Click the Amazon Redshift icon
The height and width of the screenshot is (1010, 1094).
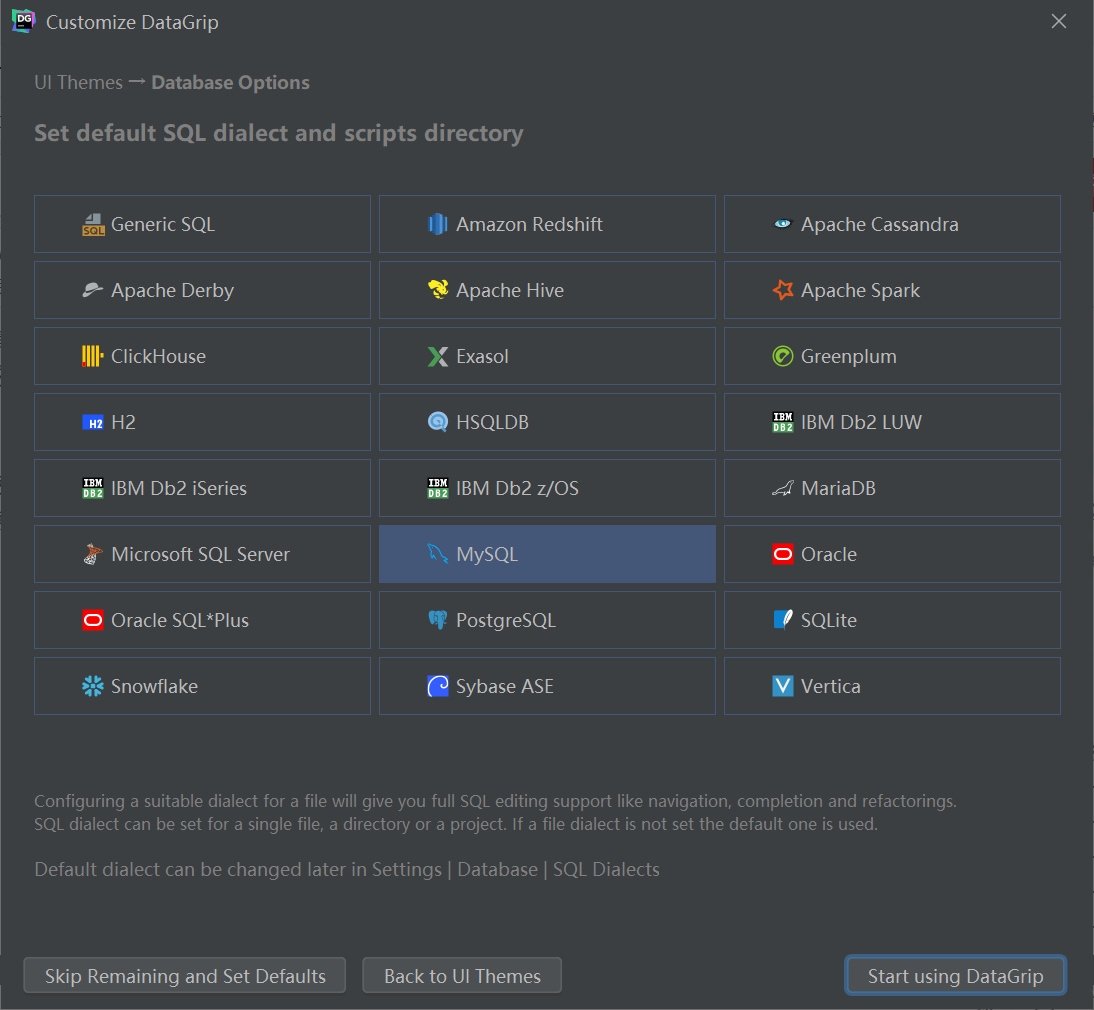click(437, 224)
